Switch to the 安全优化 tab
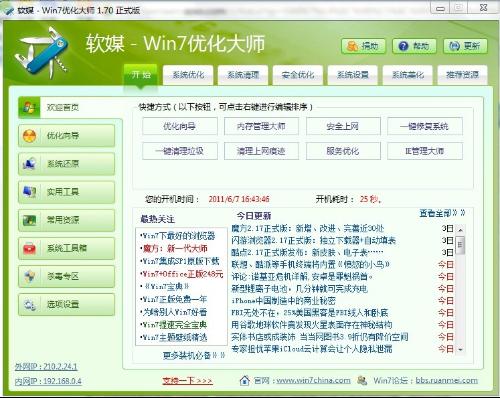500x398 pixels. click(298, 75)
